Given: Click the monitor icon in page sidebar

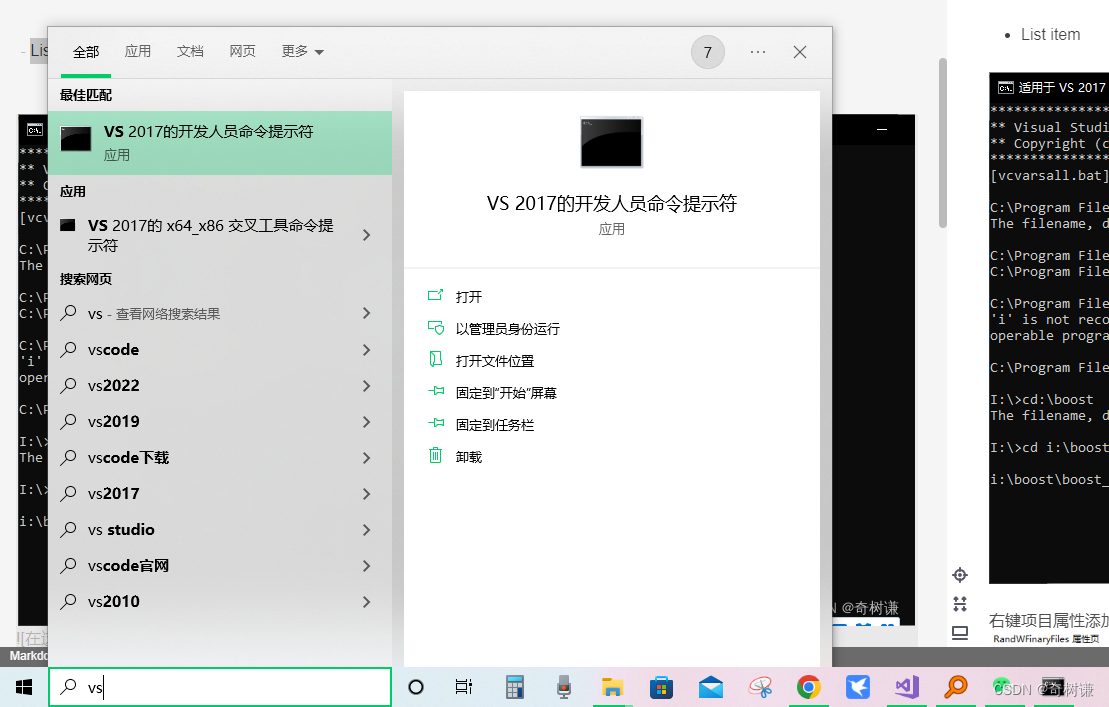Looking at the screenshot, I should 960,633.
